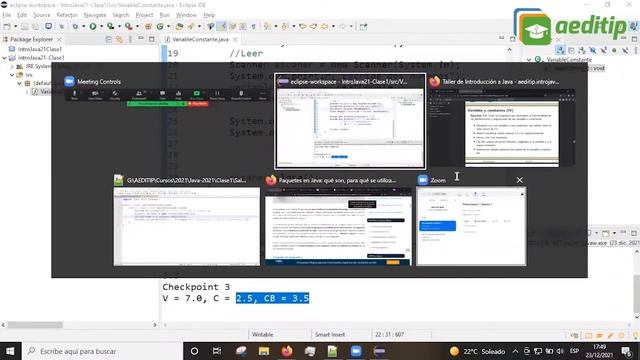Close the VariableConstante.java editor tab
The height and width of the screenshot is (360, 640).
point(235,40)
